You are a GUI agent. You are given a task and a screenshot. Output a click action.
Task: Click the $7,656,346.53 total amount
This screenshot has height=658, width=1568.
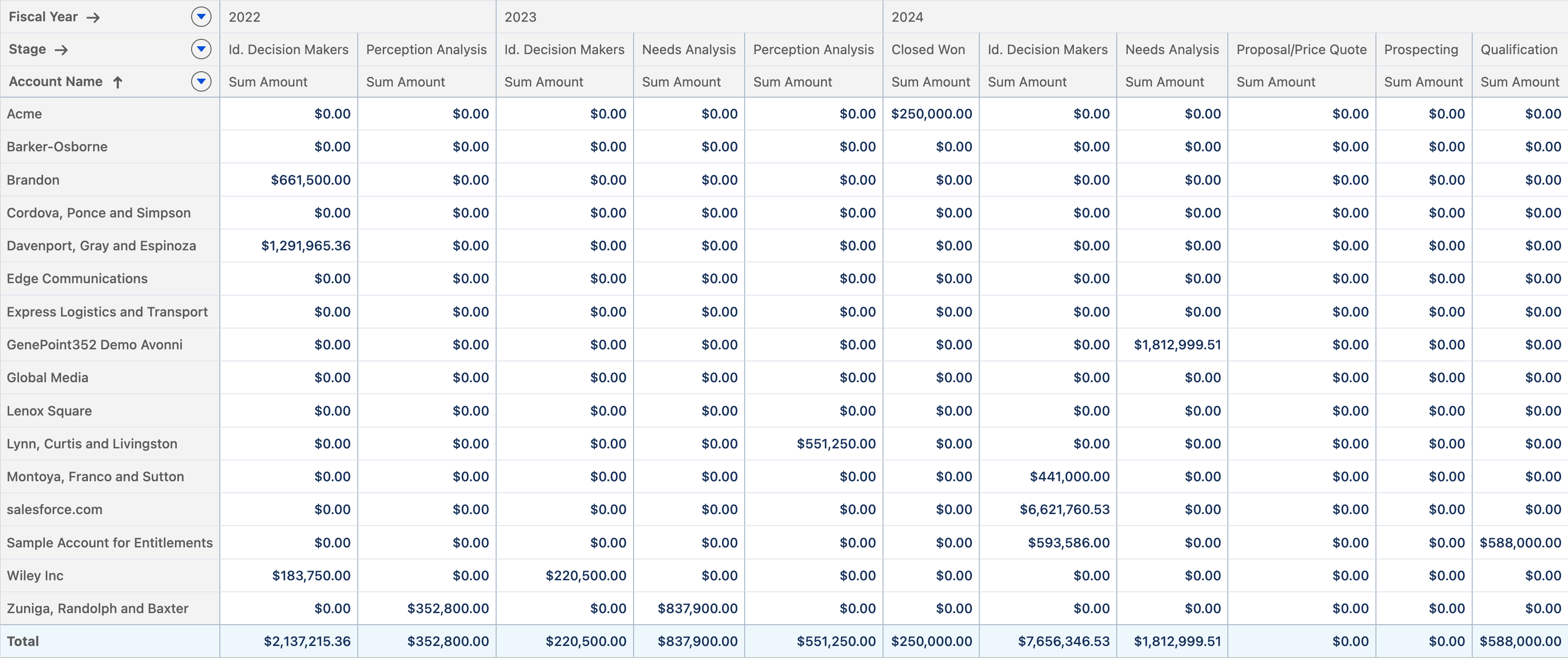1064,641
